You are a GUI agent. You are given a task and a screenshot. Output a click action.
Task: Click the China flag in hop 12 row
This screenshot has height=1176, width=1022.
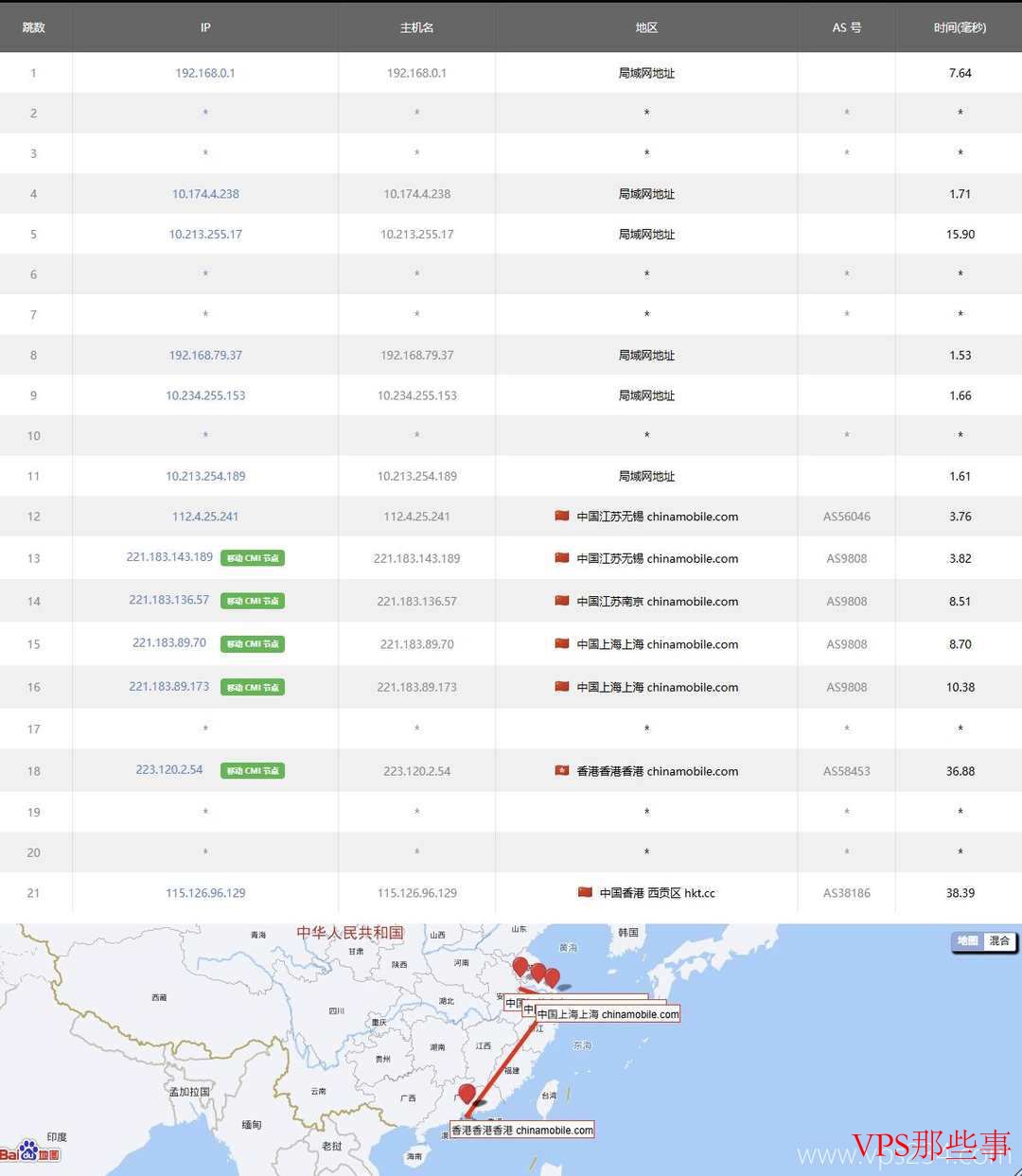point(562,517)
